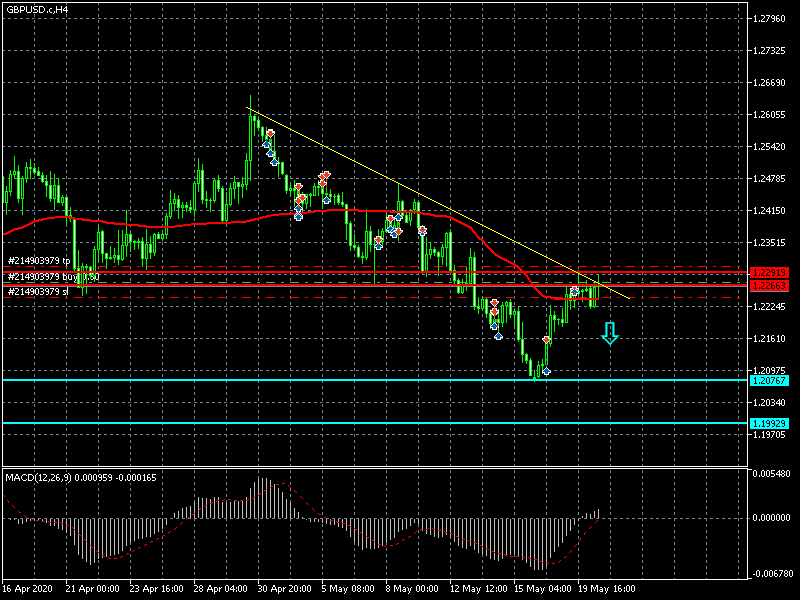Click the 16 Apr 2020 date label

click(x=26, y=589)
